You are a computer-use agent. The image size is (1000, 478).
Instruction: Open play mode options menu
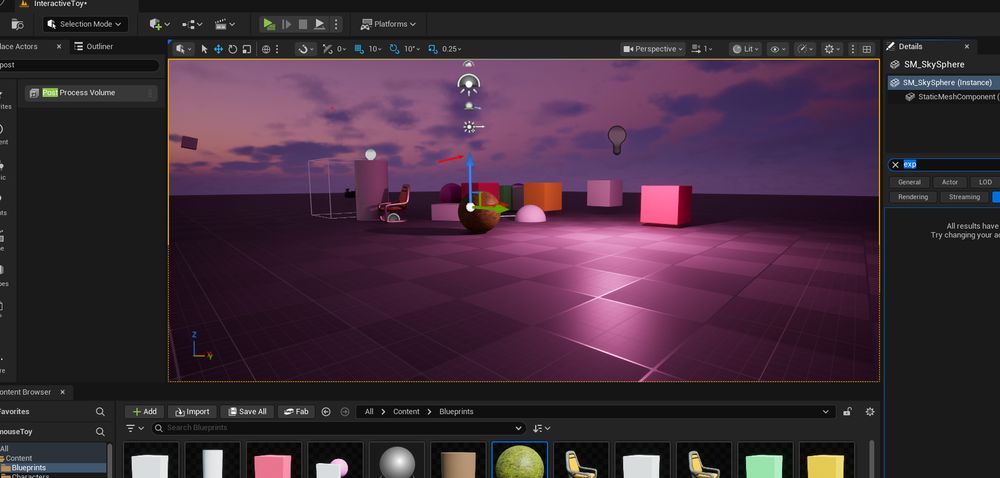click(x=336, y=24)
